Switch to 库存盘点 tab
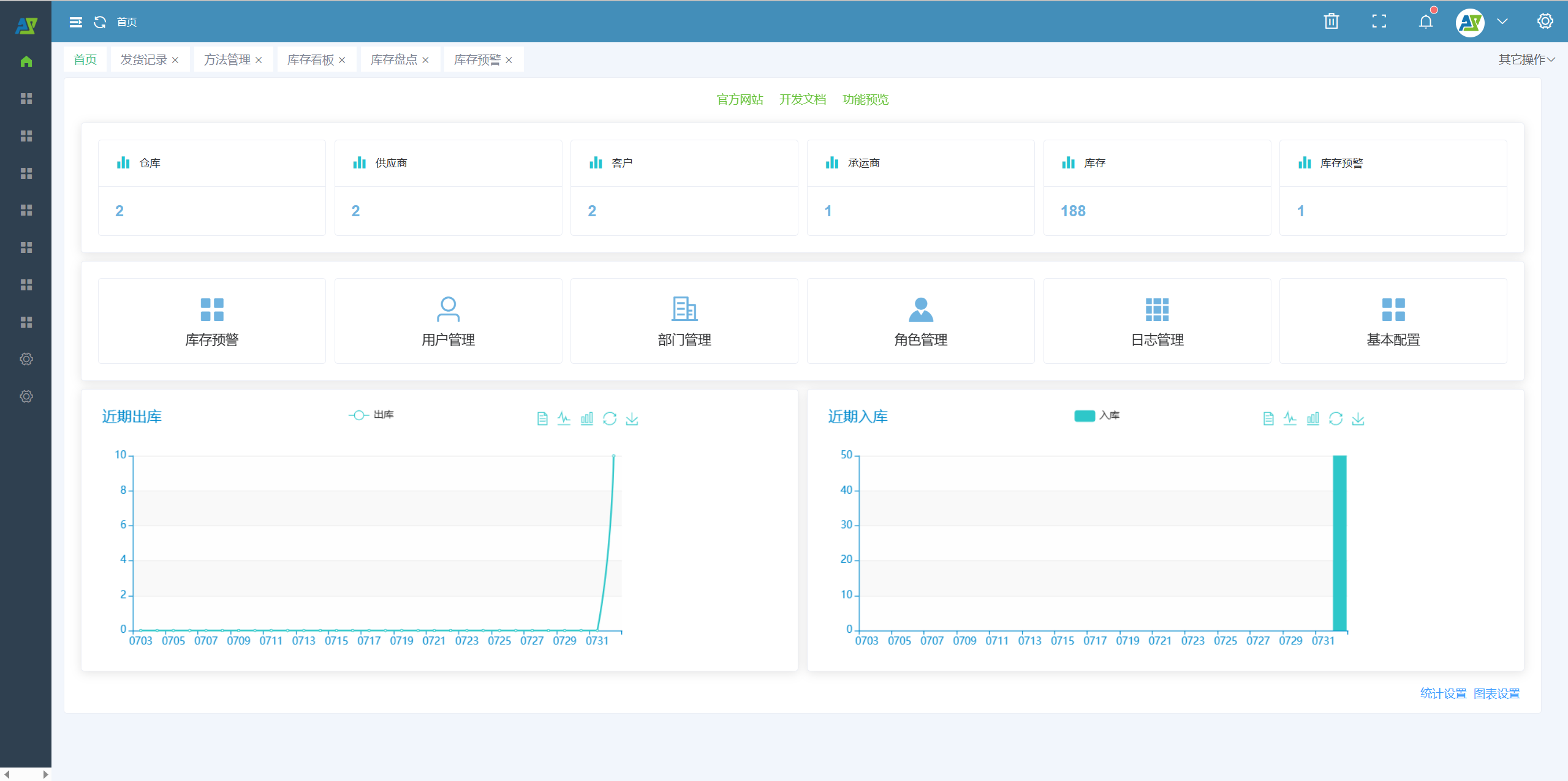The image size is (1568, 781). click(x=394, y=59)
